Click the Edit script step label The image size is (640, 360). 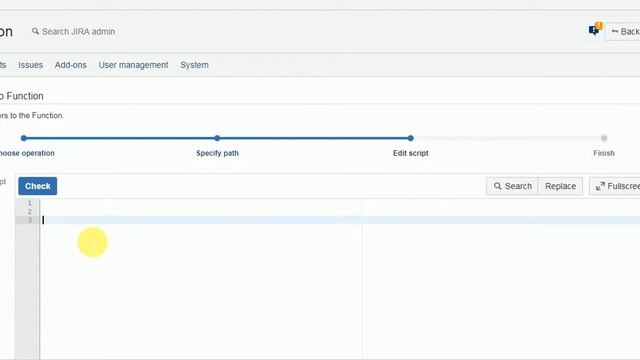pos(411,153)
